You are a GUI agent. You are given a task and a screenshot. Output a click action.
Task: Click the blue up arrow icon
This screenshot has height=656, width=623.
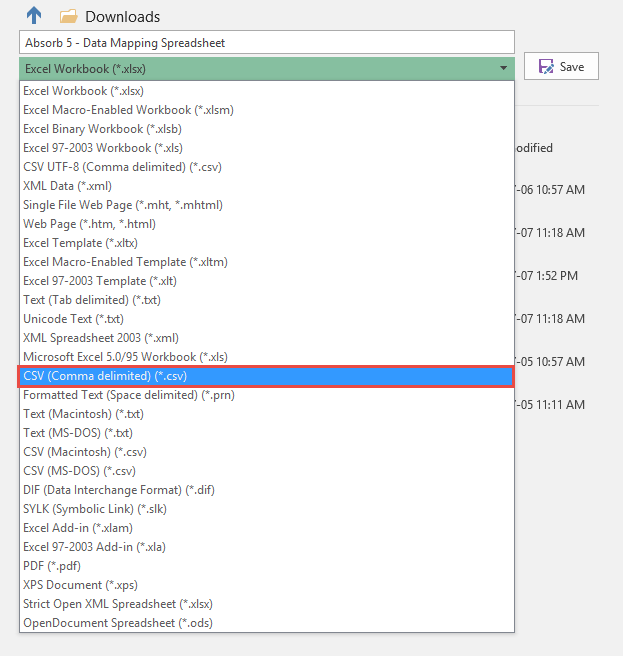click(34, 16)
